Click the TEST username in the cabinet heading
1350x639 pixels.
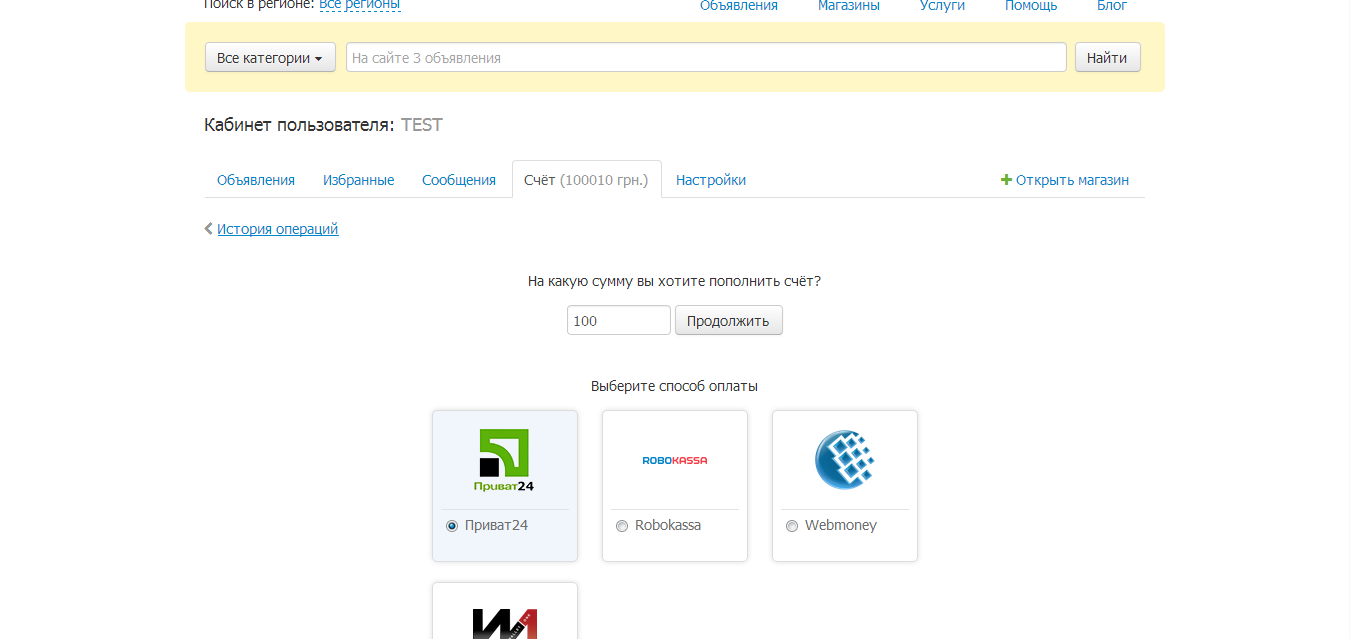422,125
